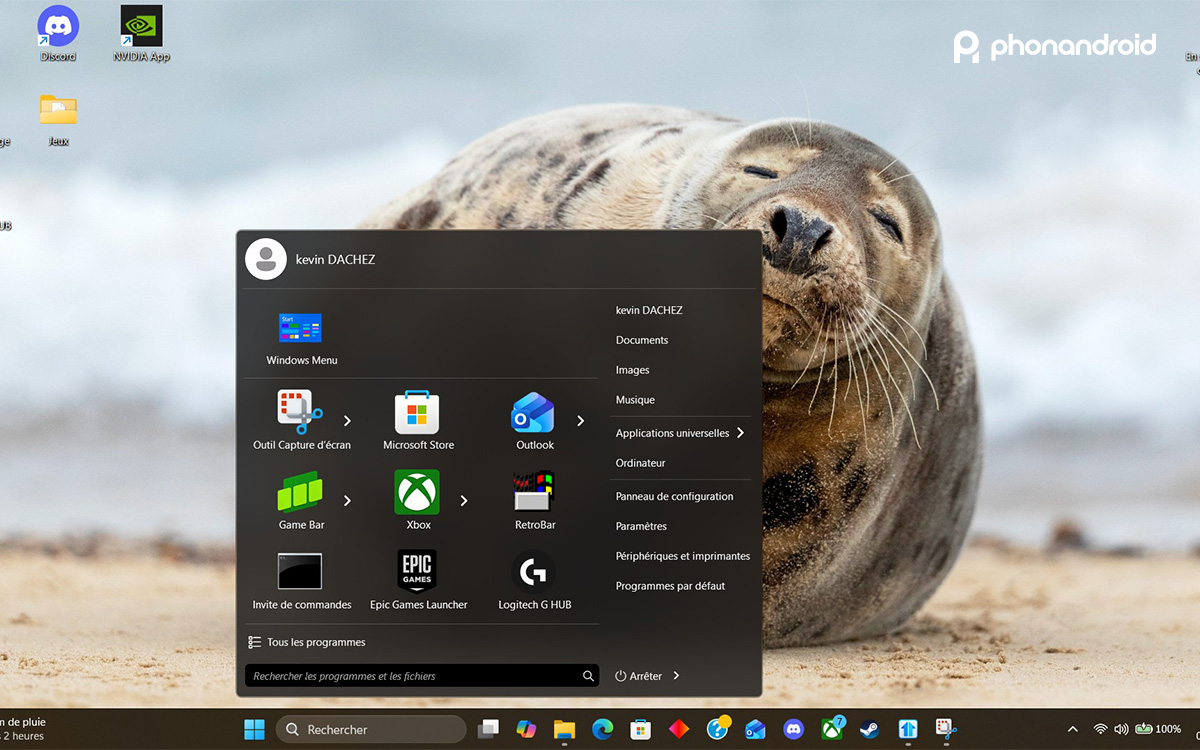Screen dimensions: 1200x750
Task: Open the Jeux desktop folder
Action: 58,119
